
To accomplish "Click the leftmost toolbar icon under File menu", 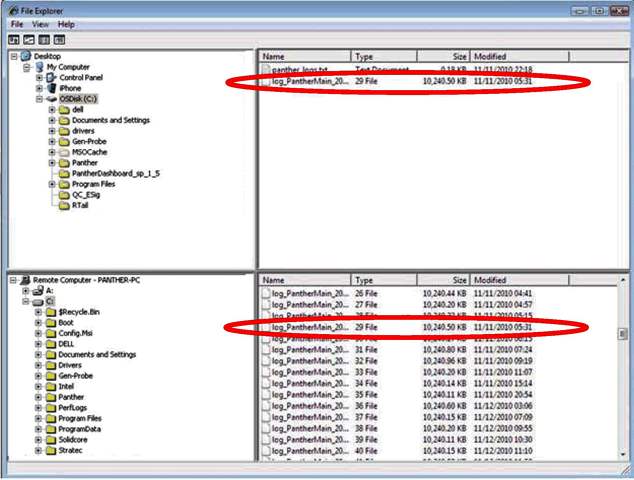I will pos(13,39).
